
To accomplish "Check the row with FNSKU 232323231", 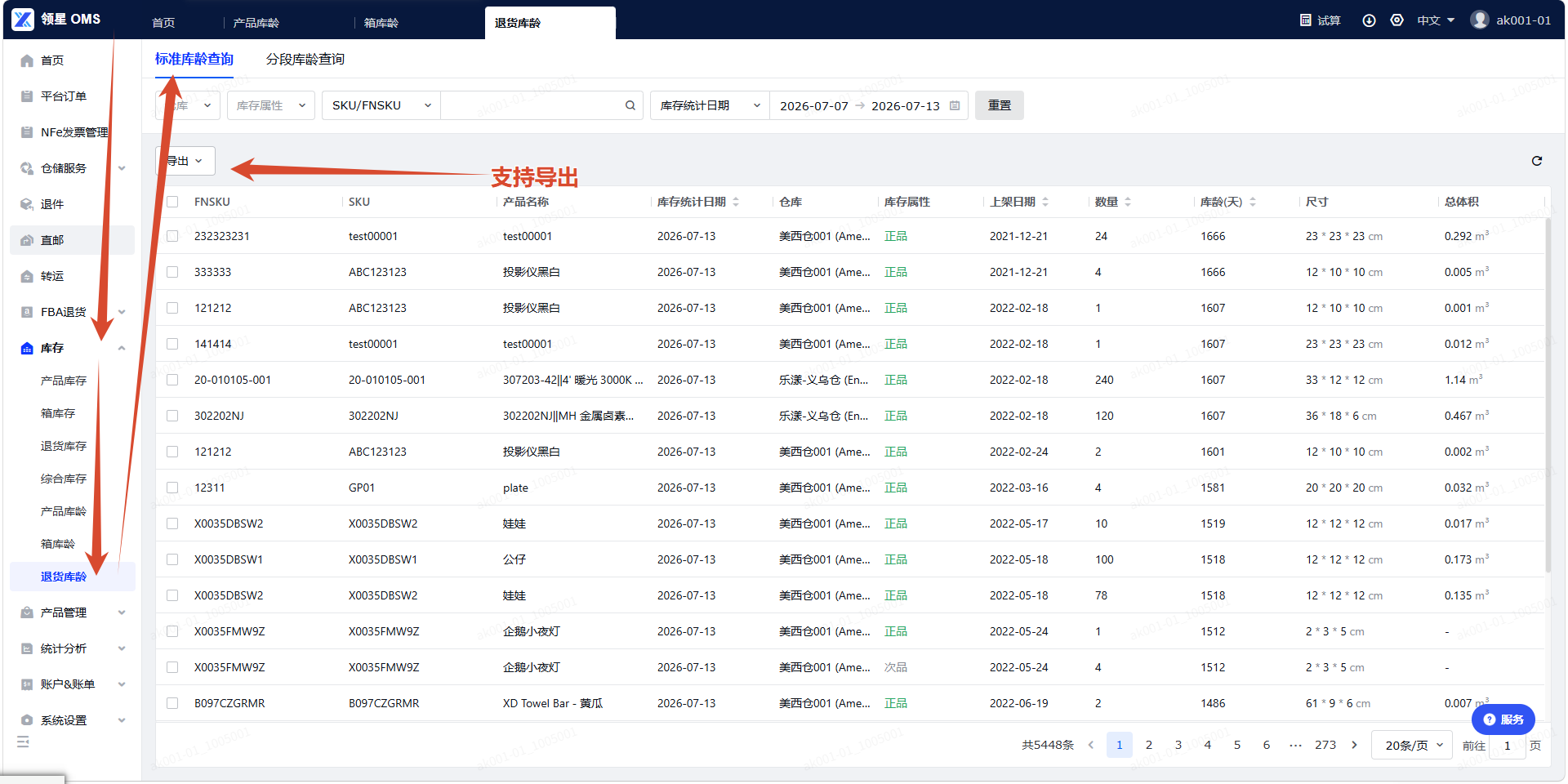I will [x=172, y=236].
